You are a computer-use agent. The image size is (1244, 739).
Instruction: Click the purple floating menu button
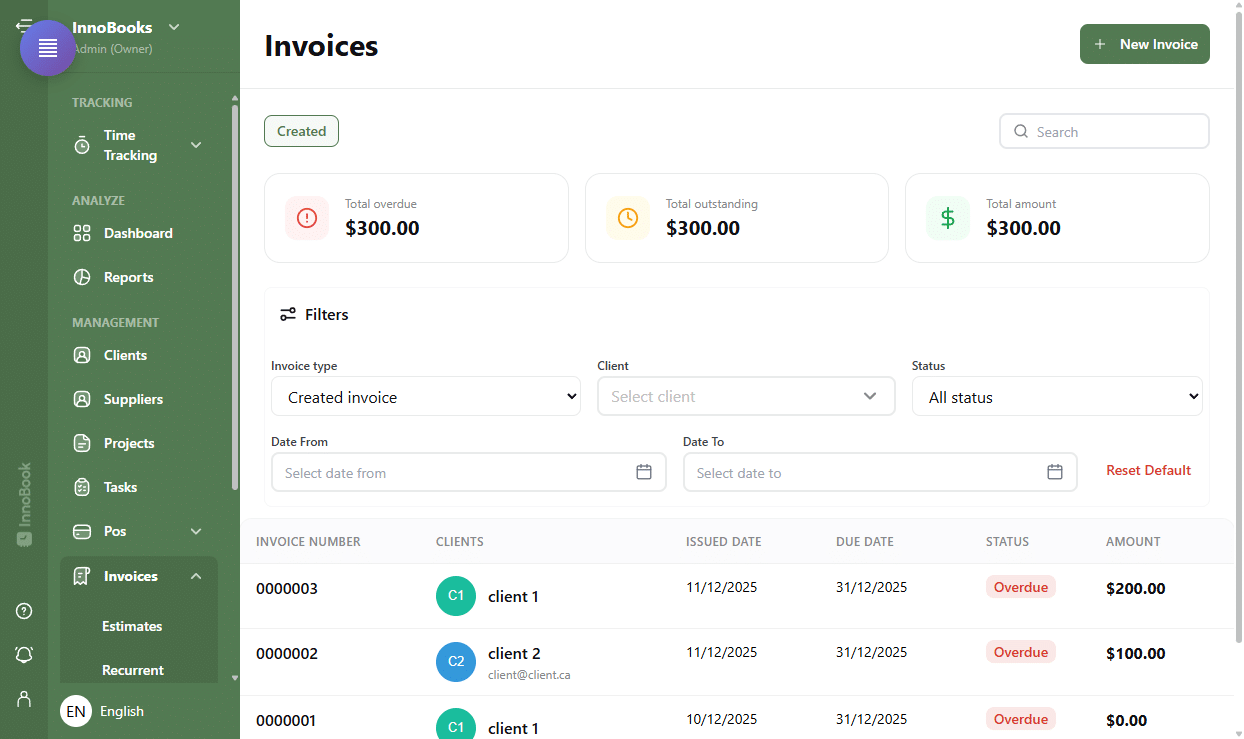click(x=48, y=48)
